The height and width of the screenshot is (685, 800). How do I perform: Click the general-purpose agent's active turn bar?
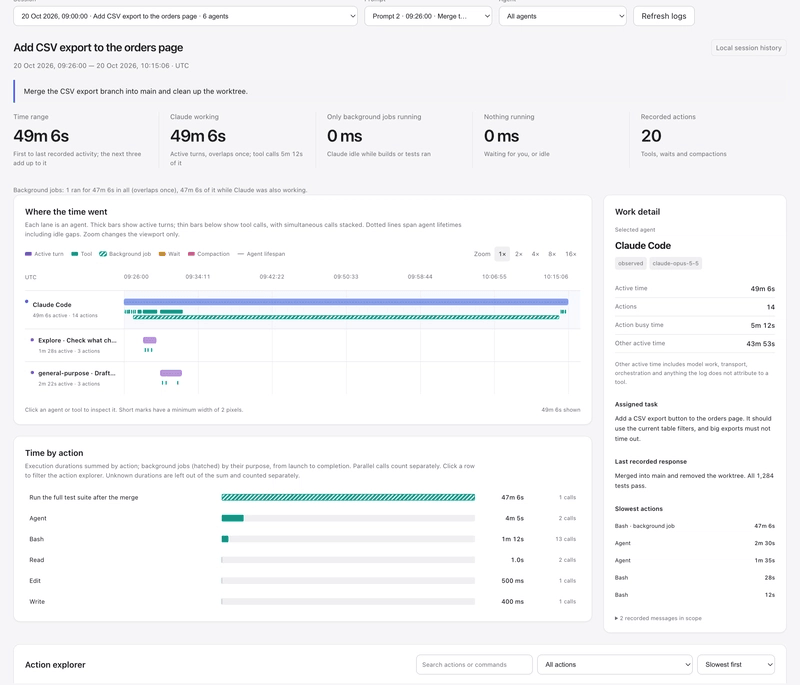pos(171,373)
